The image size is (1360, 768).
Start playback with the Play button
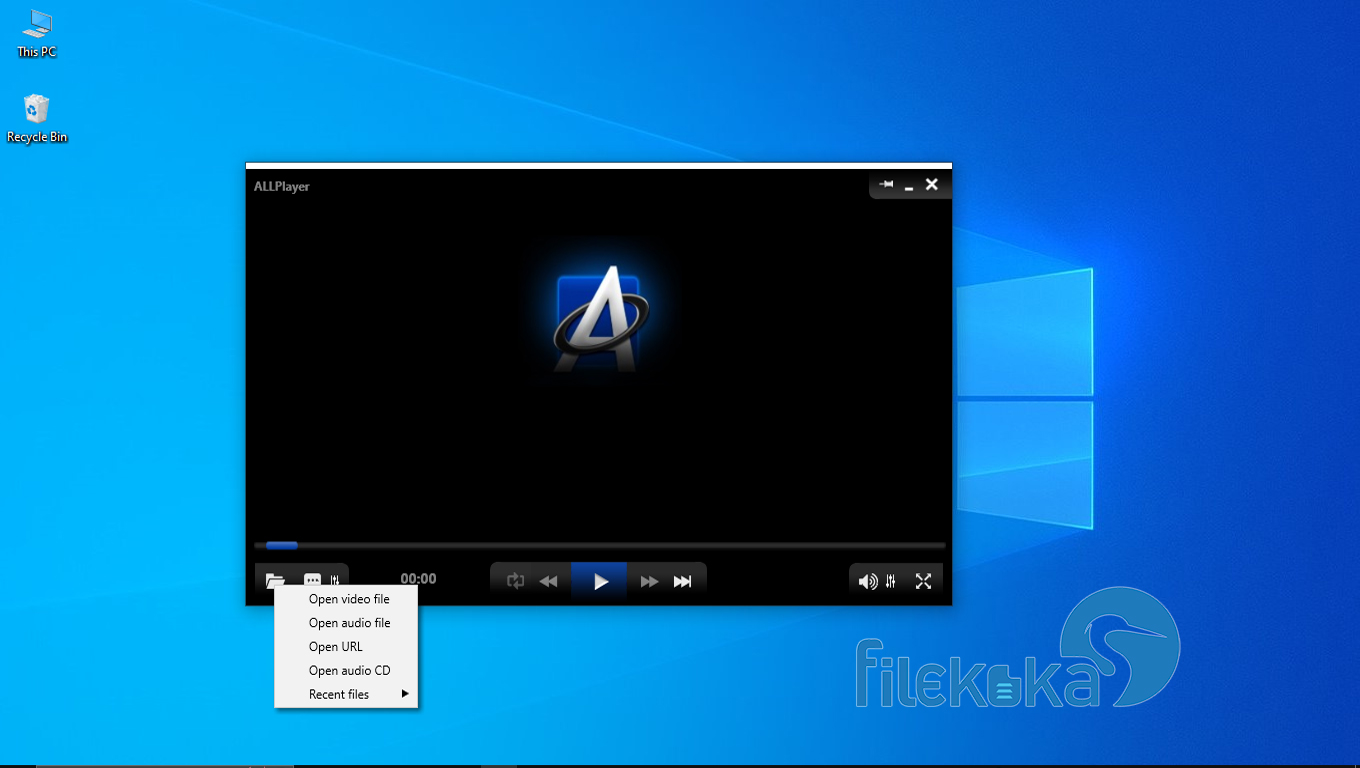point(600,581)
